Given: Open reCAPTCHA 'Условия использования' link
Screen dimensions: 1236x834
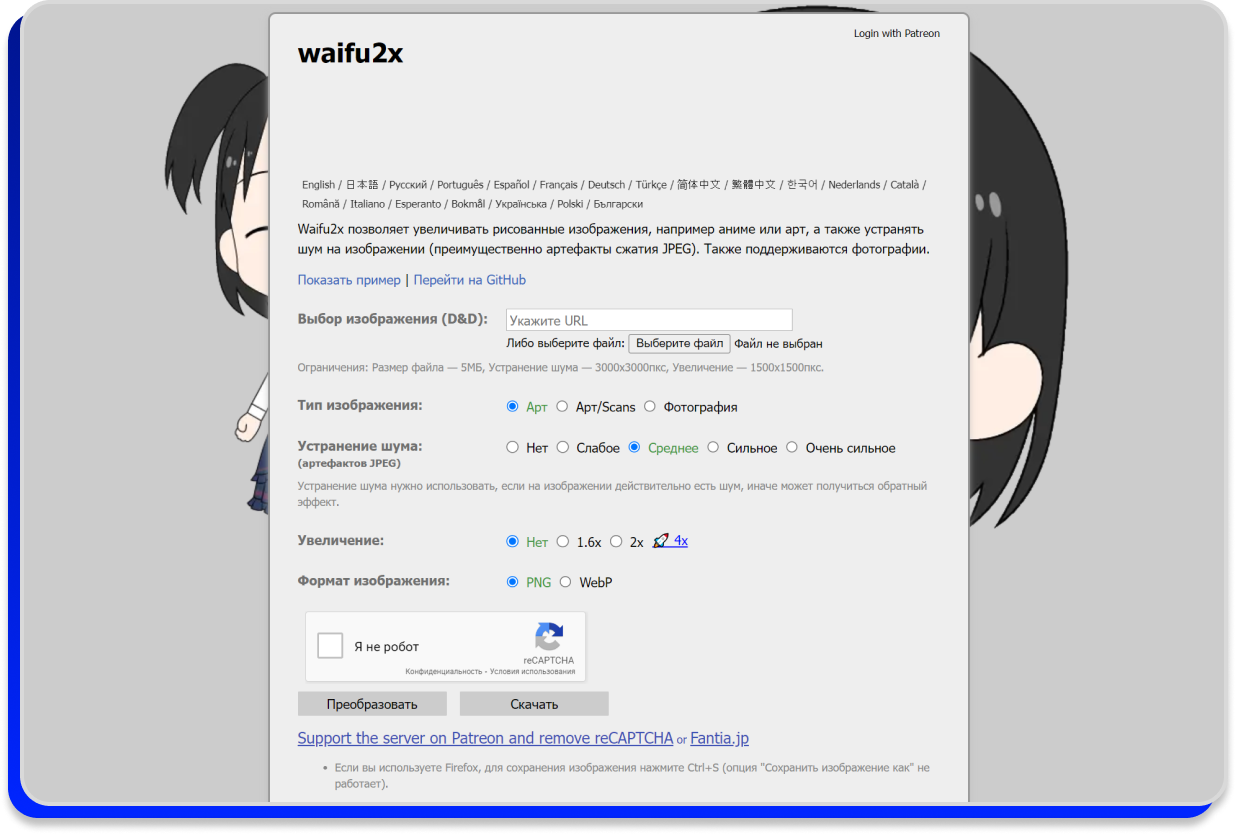Looking at the screenshot, I should (x=533, y=672).
